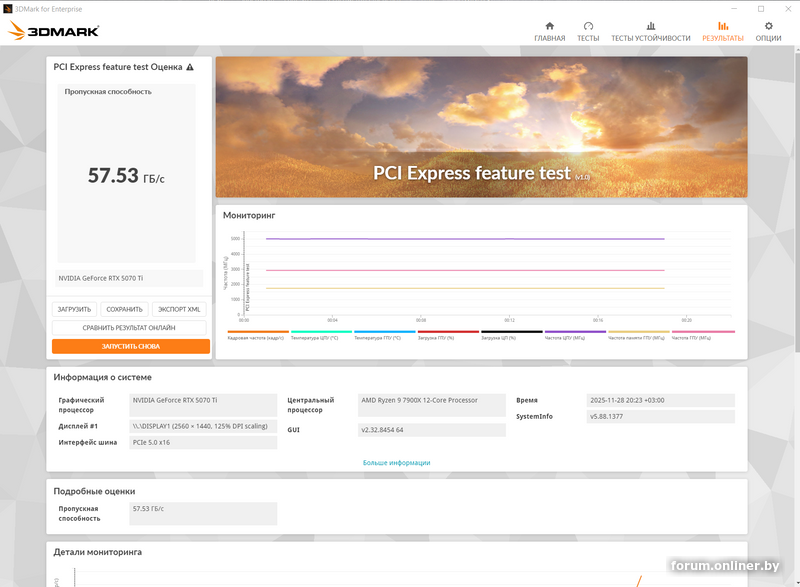This screenshot has height=587, width=800.
Task: Click the warning triangle next to Оценка
Action: point(188,67)
